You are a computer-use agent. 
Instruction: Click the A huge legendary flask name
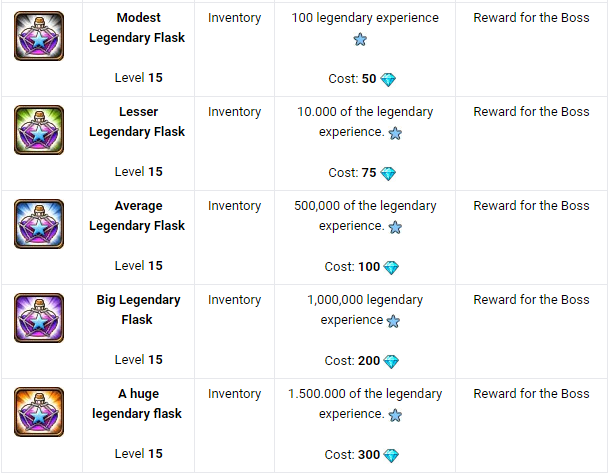click(137, 404)
